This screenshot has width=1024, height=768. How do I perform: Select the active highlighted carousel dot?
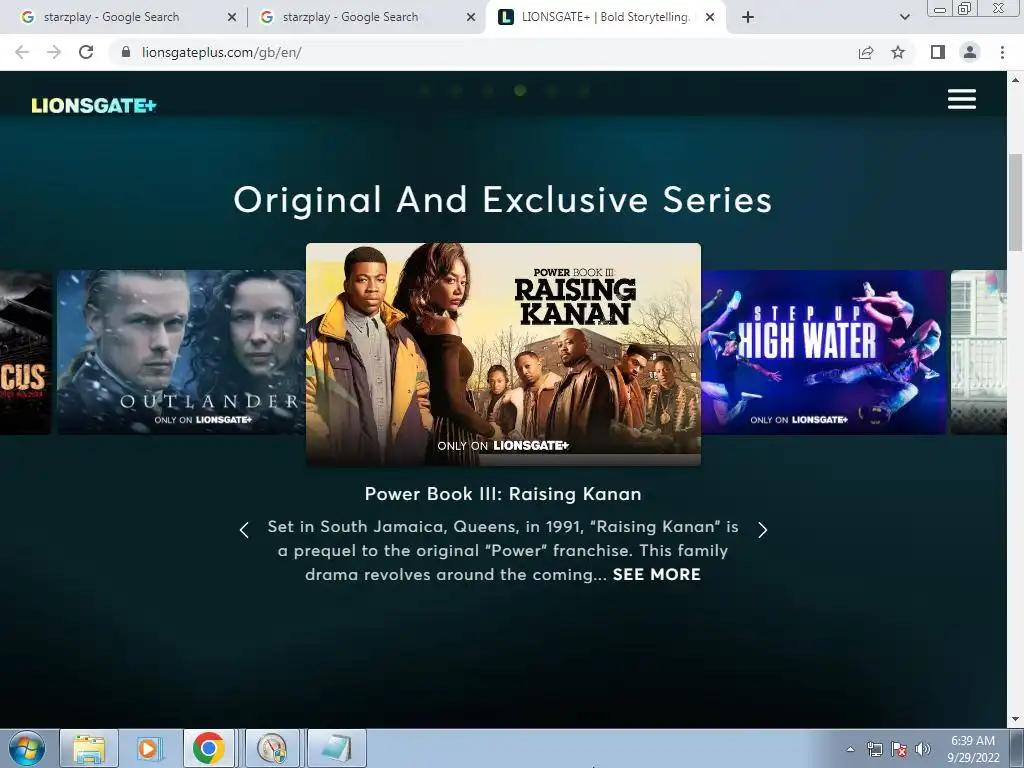tap(520, 91)
